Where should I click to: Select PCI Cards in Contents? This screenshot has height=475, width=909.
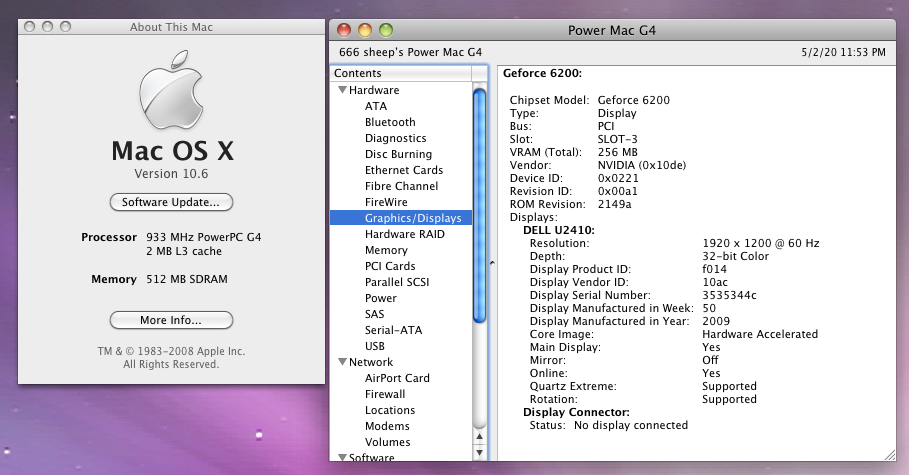(x=389, y=266)
